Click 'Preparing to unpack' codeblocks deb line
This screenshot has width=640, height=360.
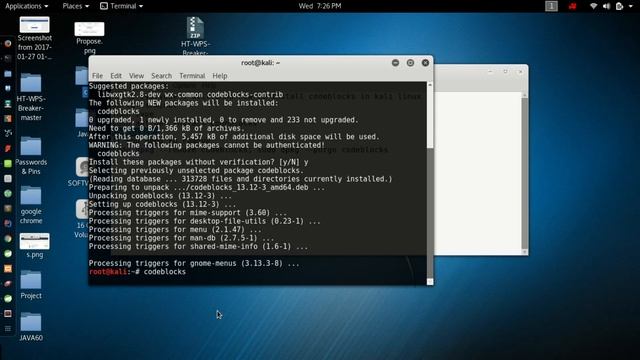point(207,188)
